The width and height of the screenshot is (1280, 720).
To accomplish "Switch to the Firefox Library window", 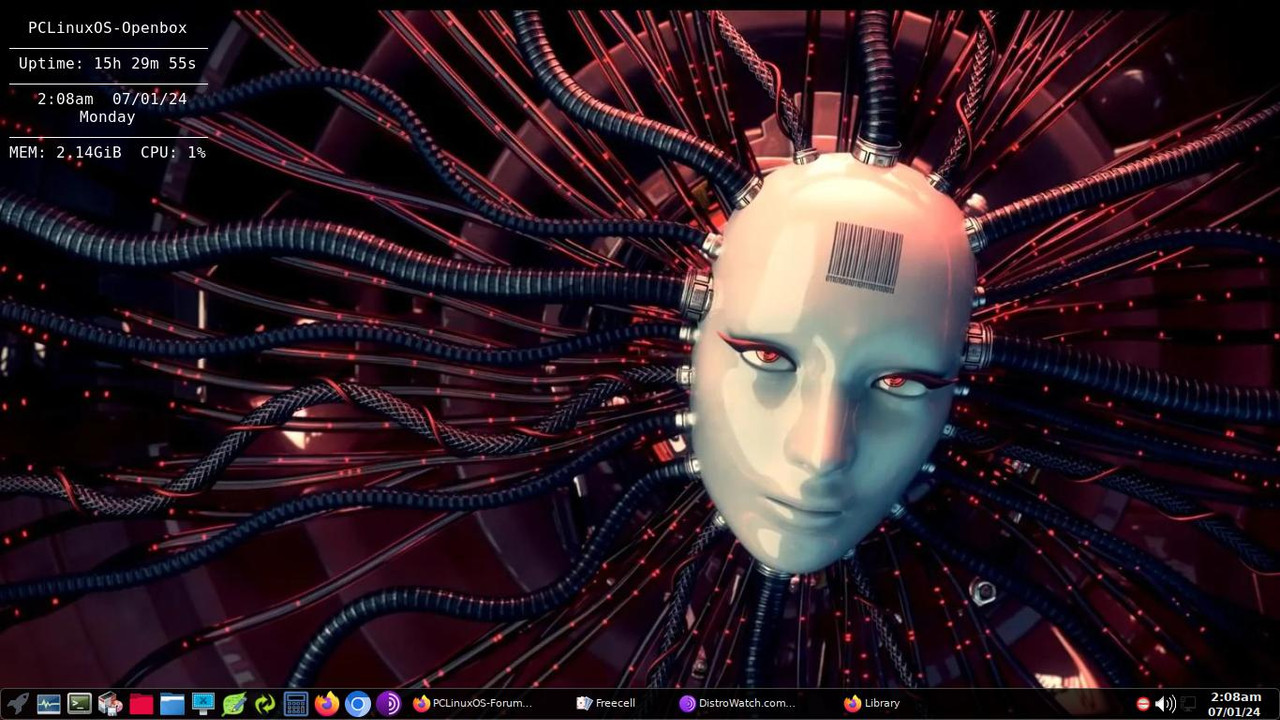I will tap(872, 703).
